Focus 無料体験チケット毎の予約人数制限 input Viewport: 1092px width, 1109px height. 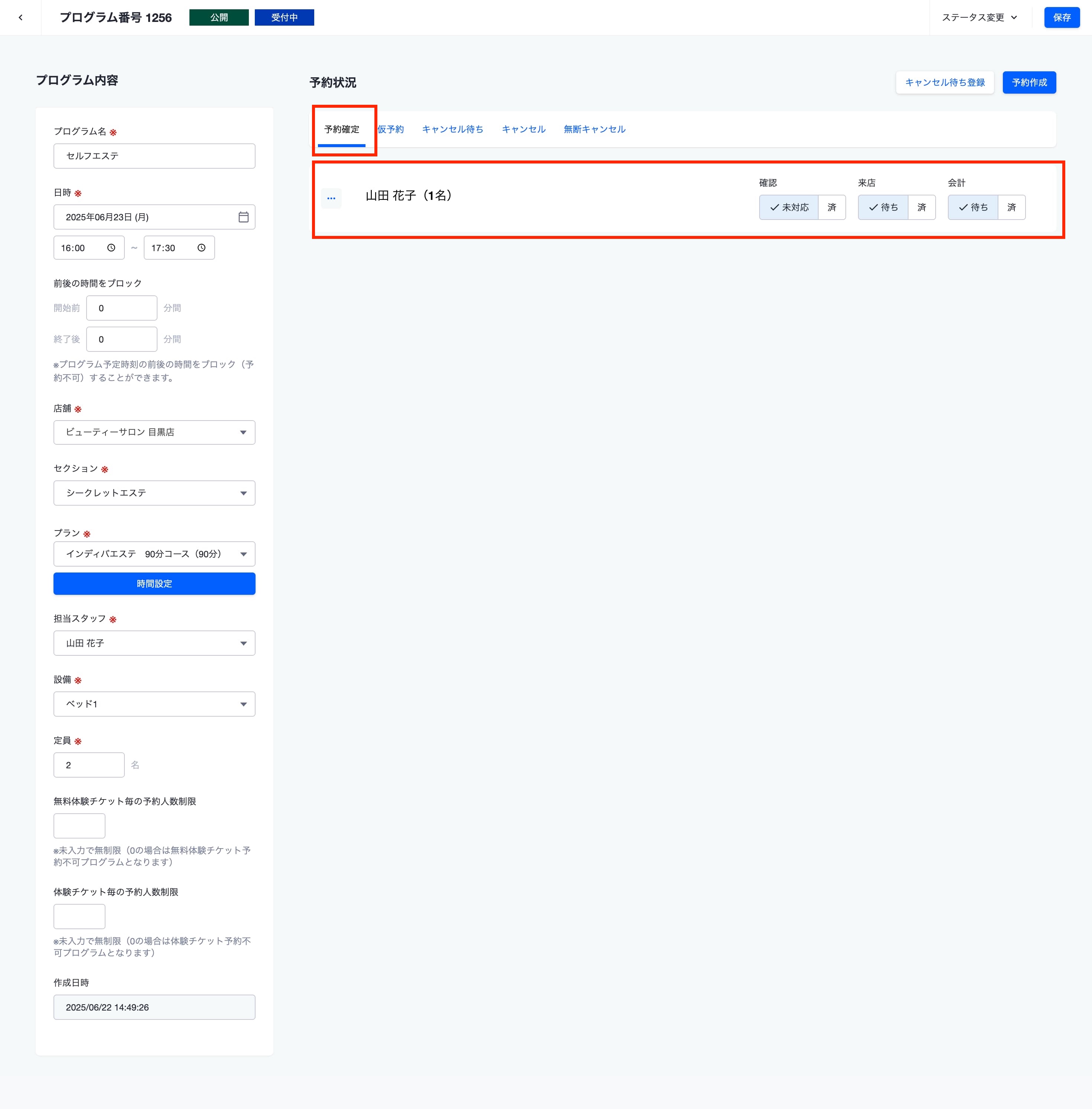click(x=79, y=826)
